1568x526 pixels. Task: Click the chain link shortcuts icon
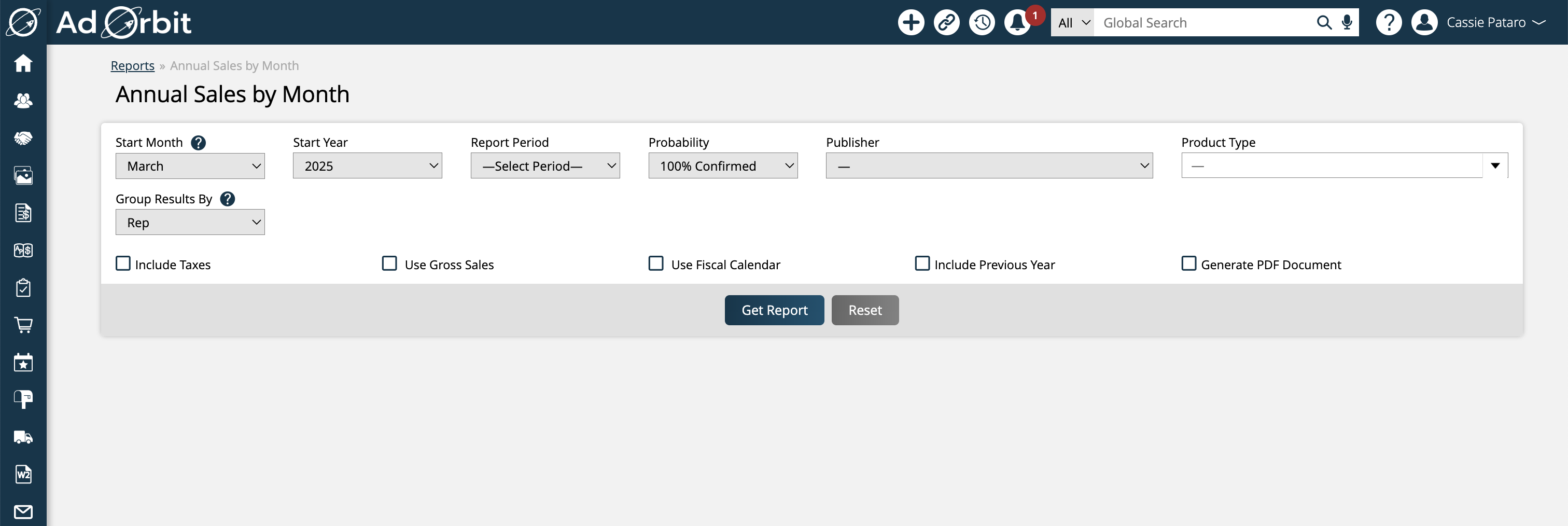pos(946,22)
